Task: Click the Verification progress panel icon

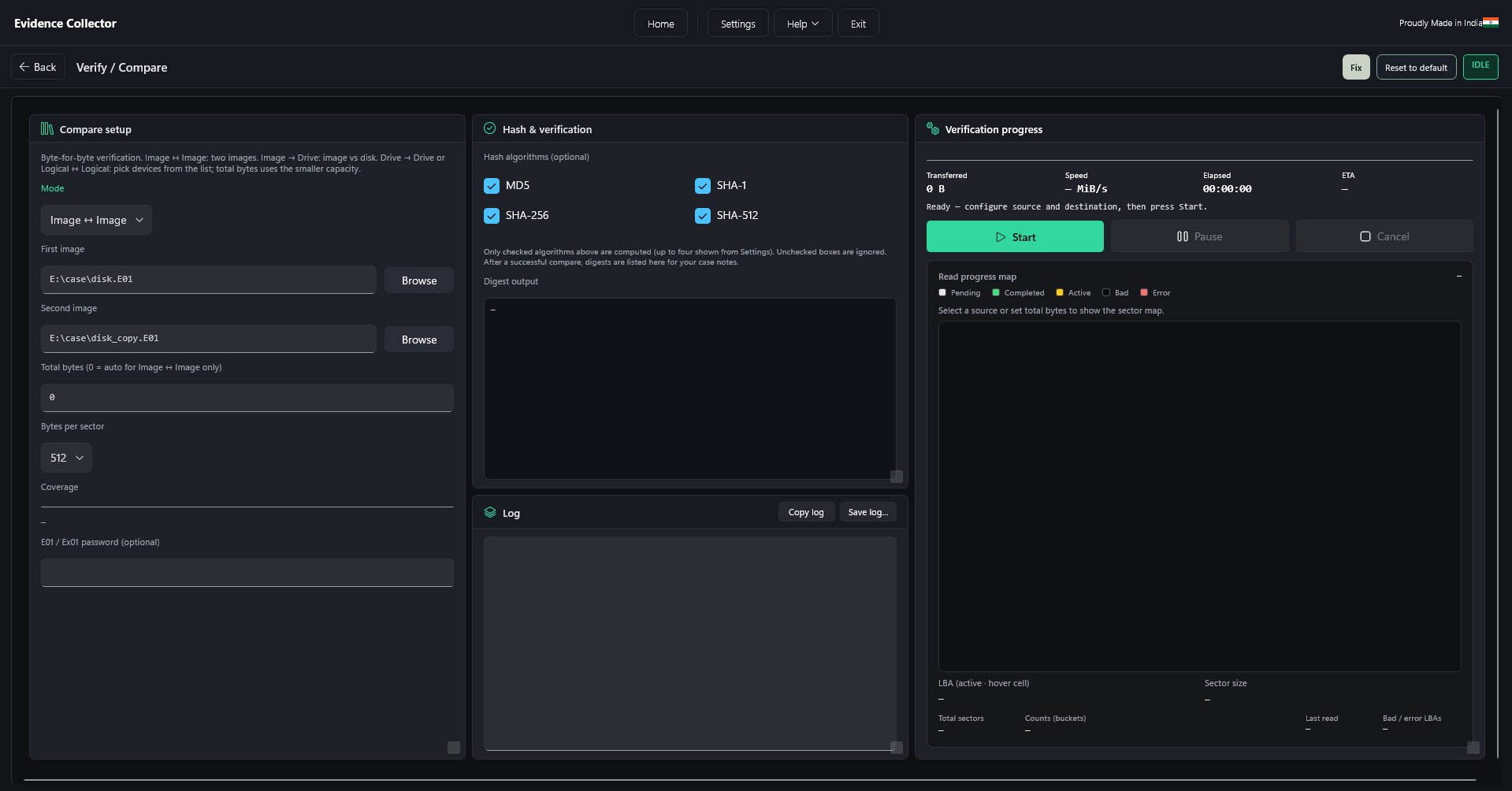Action: (933, 128)
